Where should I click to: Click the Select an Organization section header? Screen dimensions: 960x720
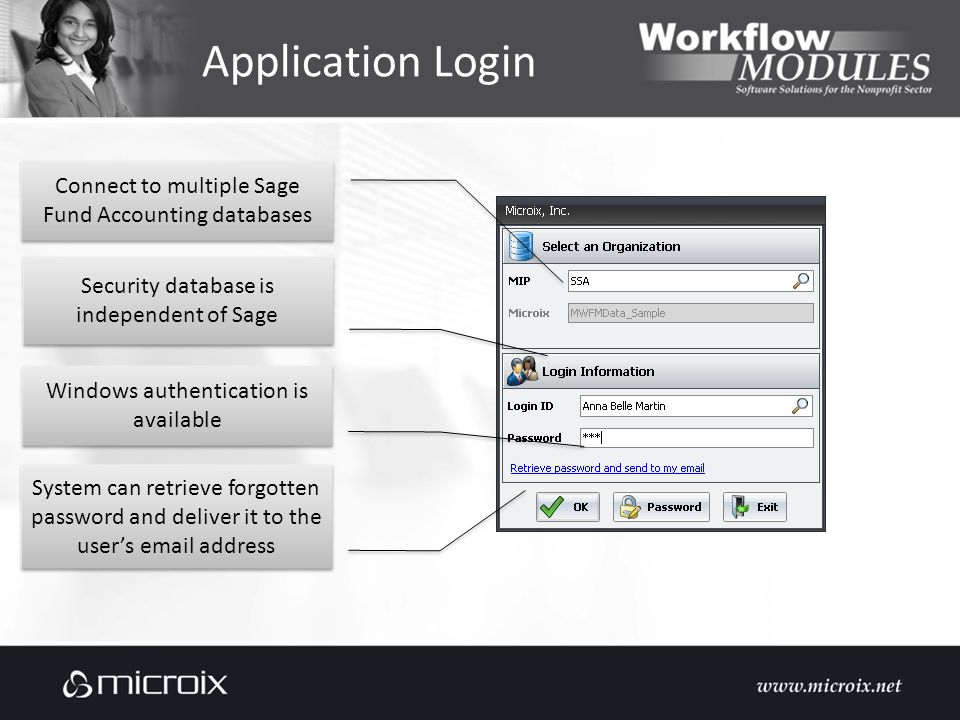pyautogui.click(x=661, y=246)
